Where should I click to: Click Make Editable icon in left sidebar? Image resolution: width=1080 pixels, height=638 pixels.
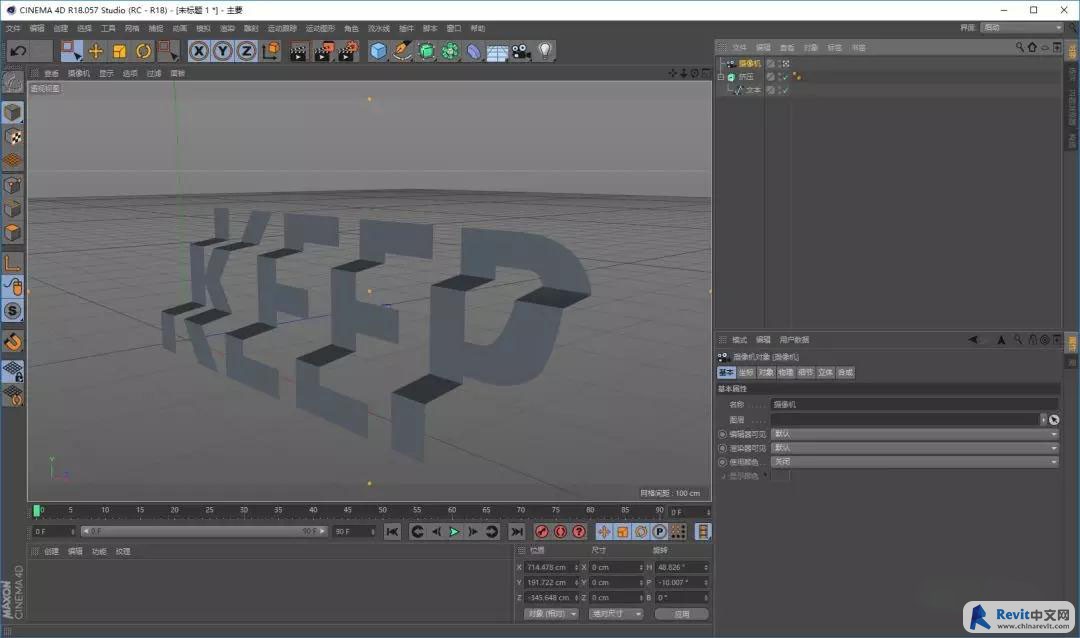click(x=12, y=83)
